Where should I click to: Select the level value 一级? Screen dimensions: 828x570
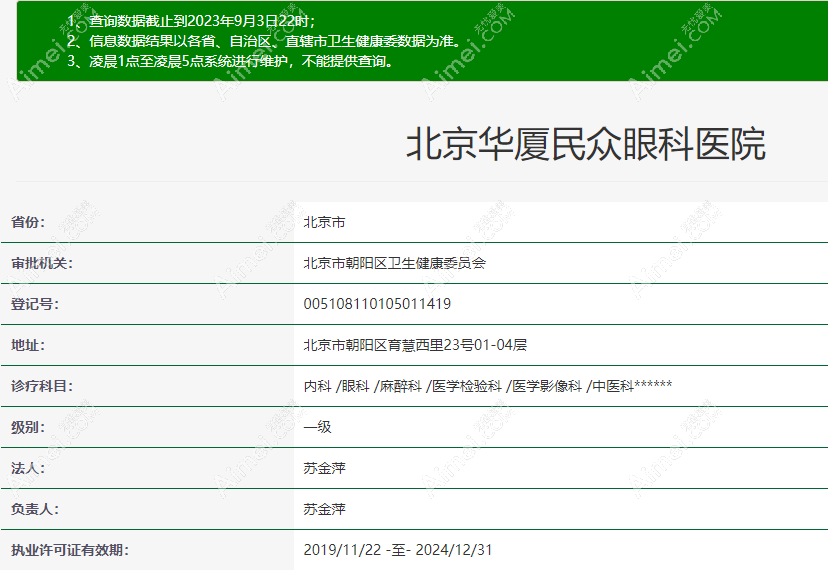(x=317, y=427)
